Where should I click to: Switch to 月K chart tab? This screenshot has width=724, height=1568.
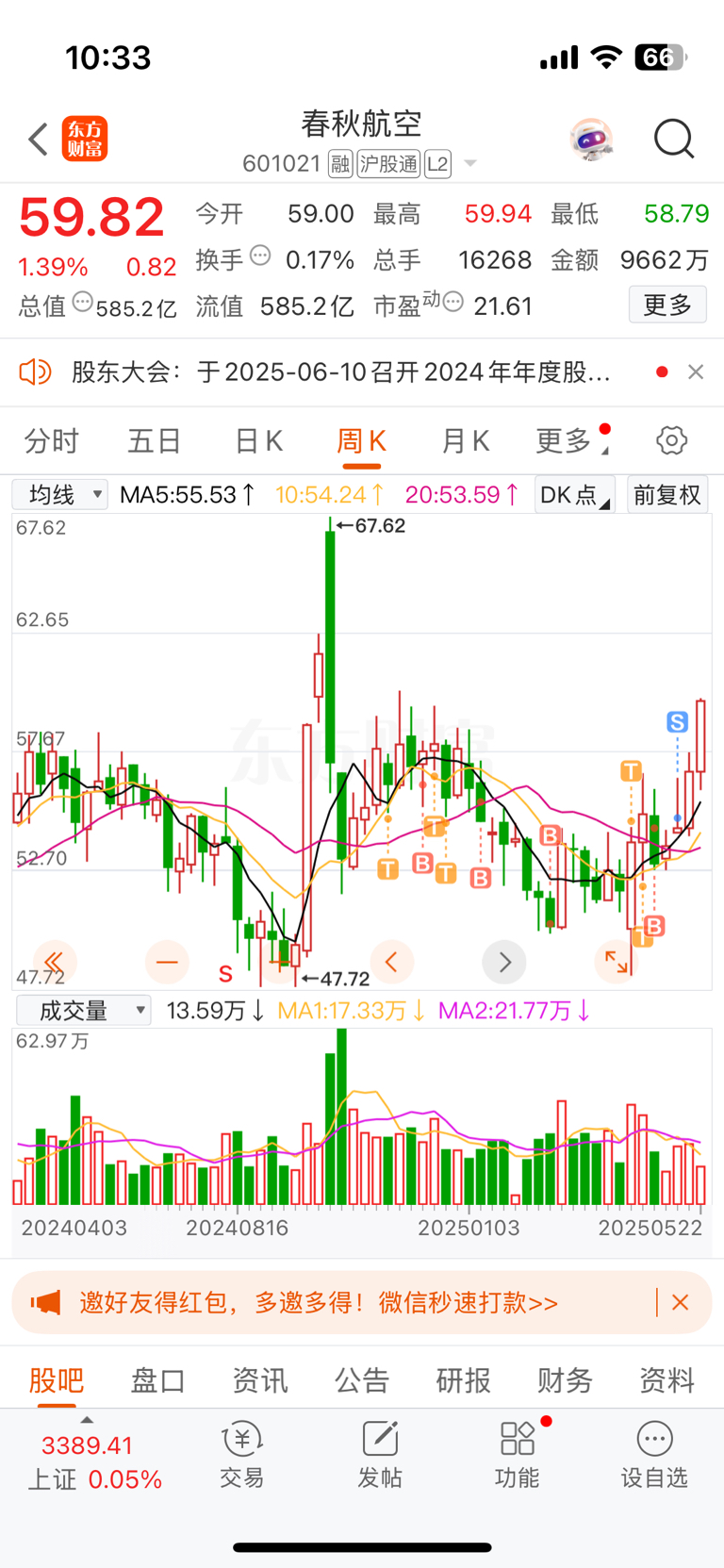tap(465, 440)
